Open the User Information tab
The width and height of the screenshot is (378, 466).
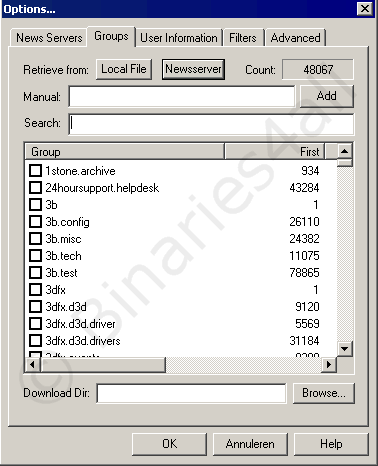[179, 38]
